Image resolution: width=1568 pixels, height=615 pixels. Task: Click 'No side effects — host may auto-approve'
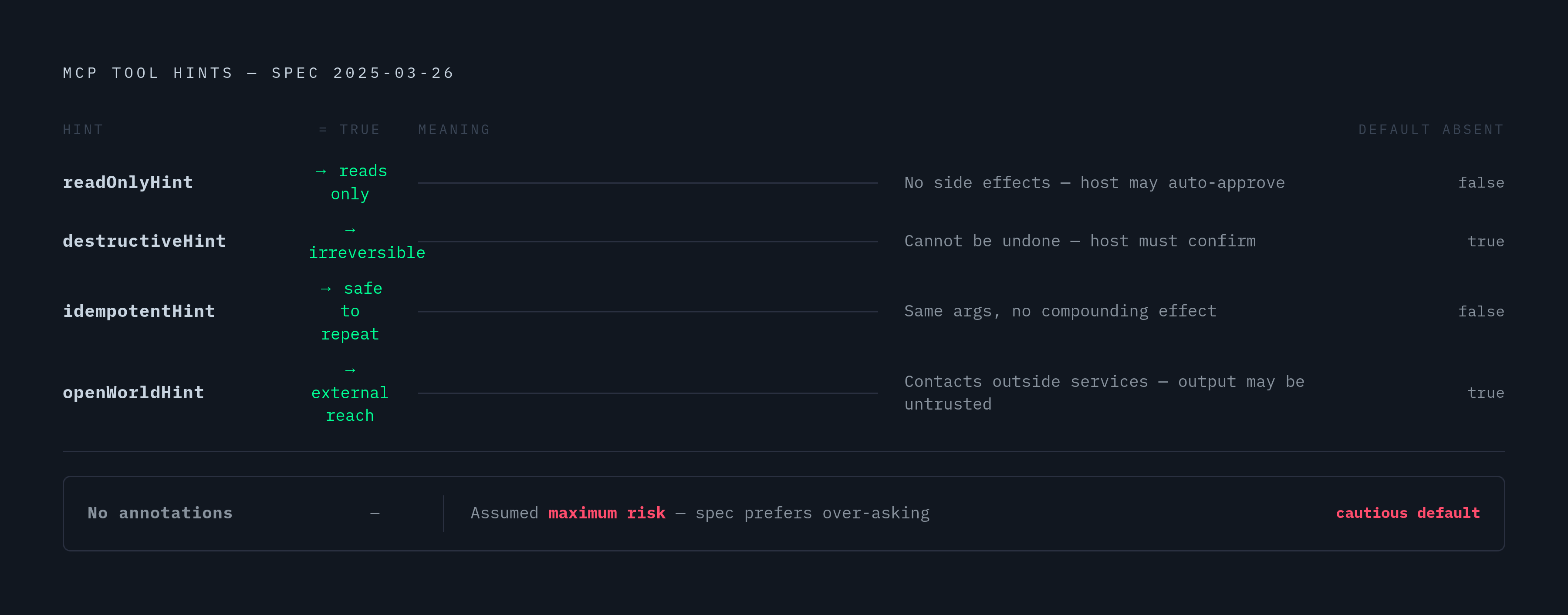1095,182
